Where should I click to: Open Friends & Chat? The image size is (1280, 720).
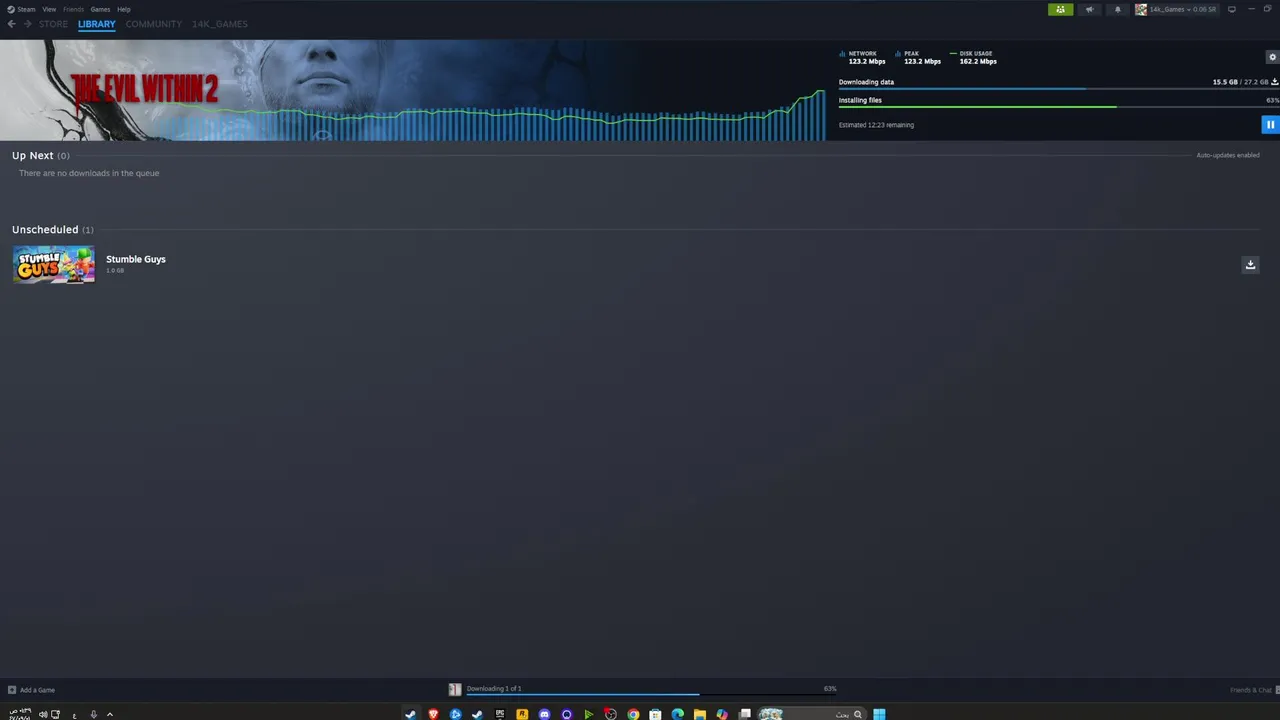tap(1251, 690)
